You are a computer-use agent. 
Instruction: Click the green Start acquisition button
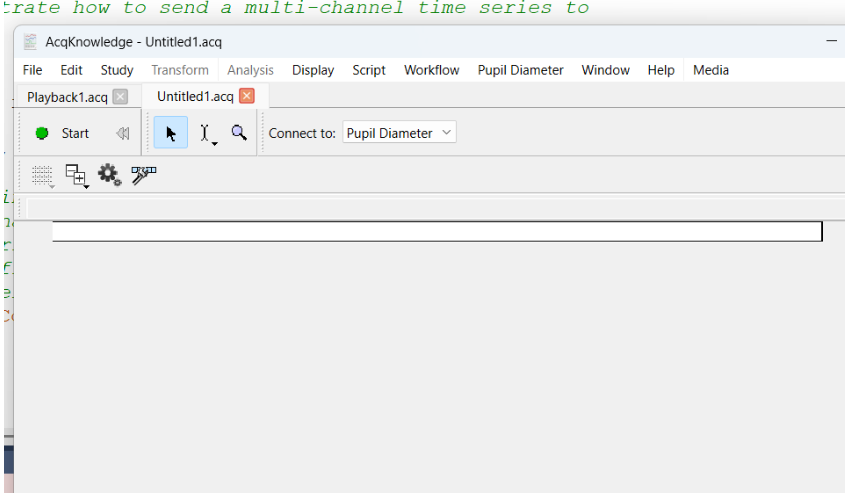point(62,133)
